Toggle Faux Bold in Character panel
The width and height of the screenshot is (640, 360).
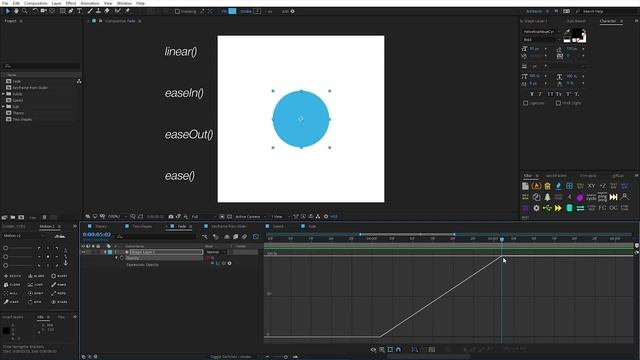coord(531,94)
